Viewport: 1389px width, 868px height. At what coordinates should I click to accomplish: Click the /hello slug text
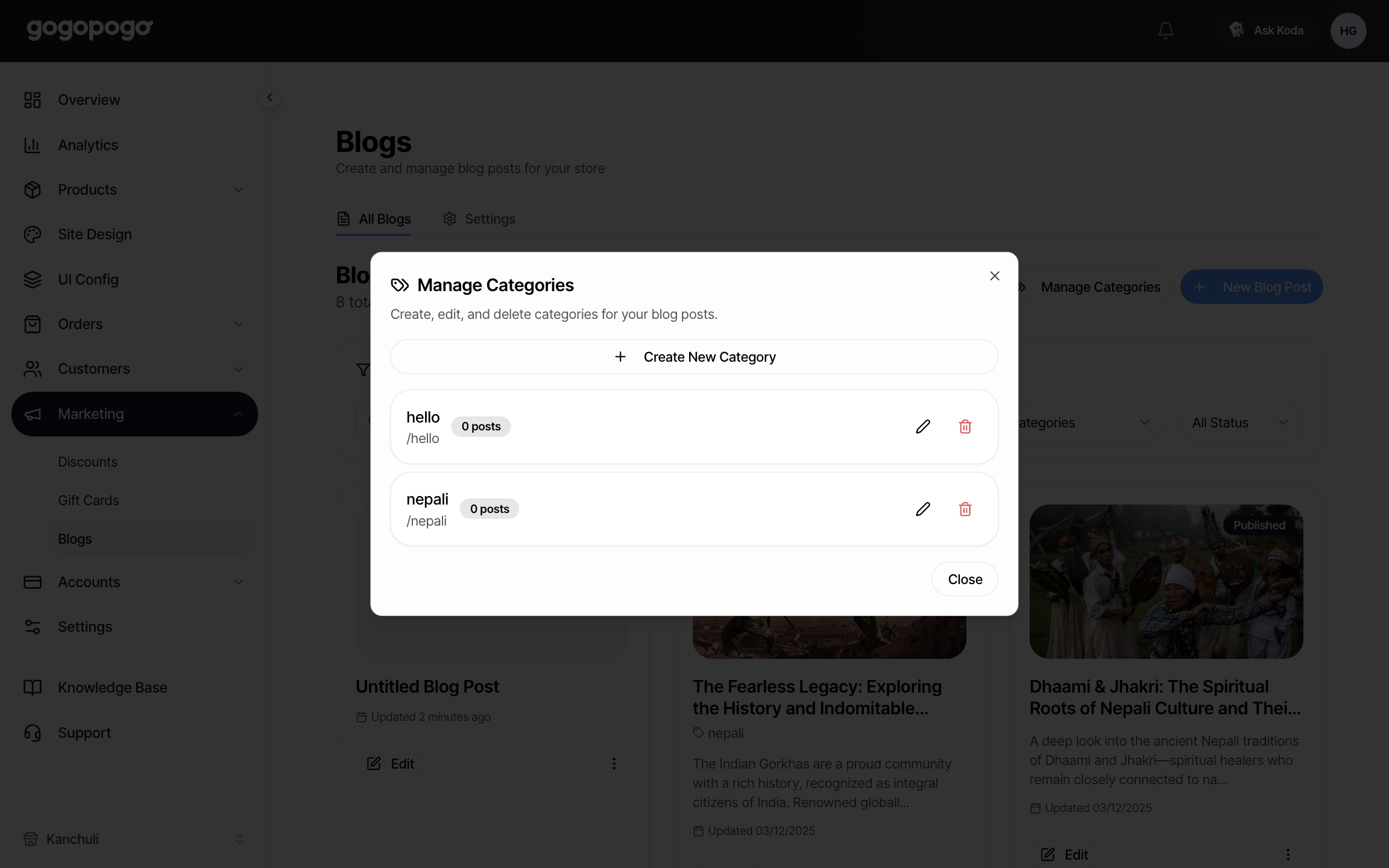[x=423, y=438]
